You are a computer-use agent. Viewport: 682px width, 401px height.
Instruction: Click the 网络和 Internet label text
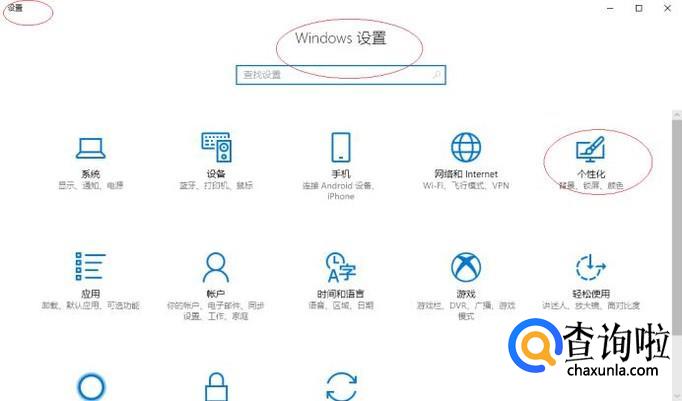pyautogui.click(x=466, y=174)
